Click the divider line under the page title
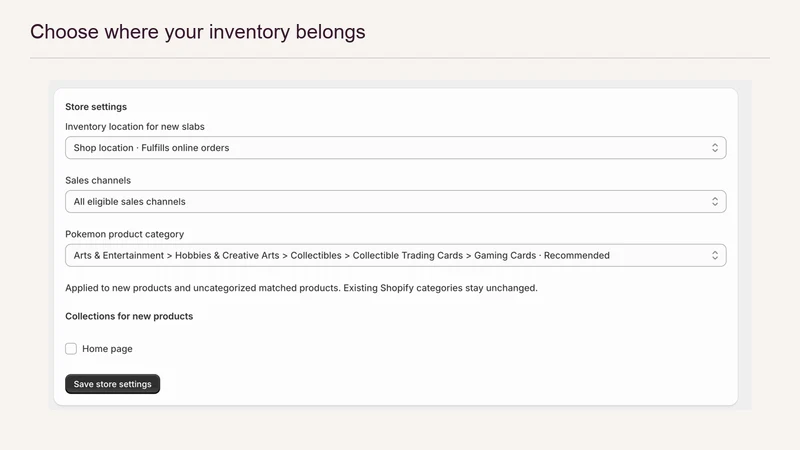 [x=400, y=58]
